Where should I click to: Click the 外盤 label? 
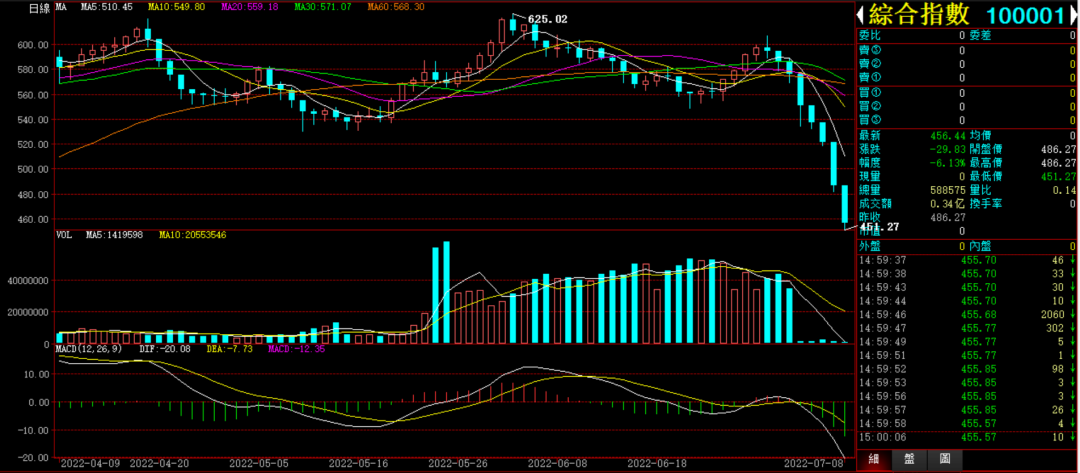coord(869,246)
